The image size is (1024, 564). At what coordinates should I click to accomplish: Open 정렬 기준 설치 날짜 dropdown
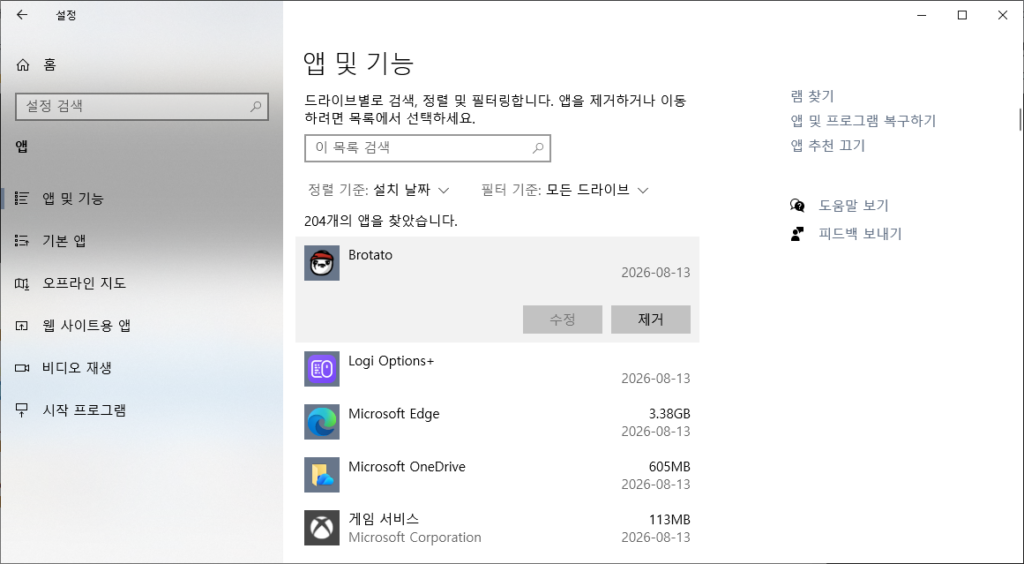pos(379,190)
